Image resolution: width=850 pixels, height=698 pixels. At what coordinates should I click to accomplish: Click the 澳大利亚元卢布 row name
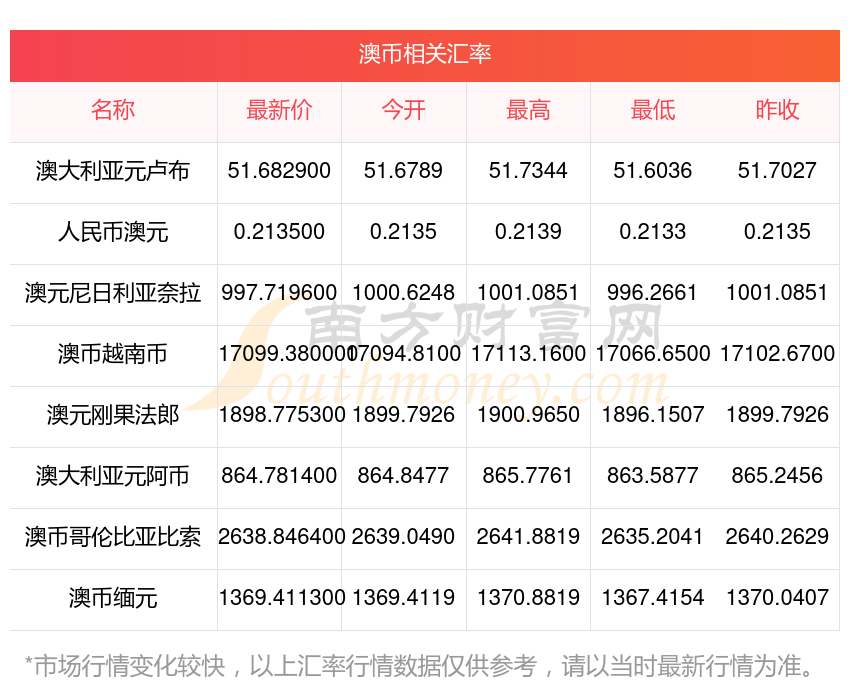coord(113,171)
